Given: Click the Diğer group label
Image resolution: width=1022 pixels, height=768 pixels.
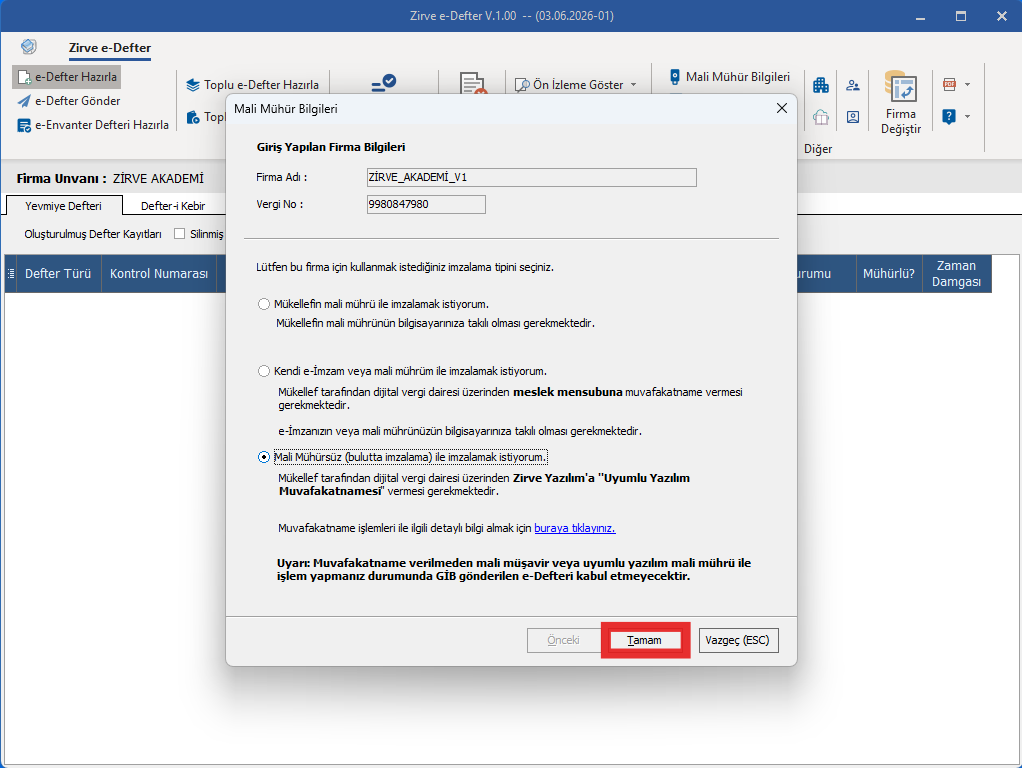Looking at the screenshot, I should (x=817, y=149).
